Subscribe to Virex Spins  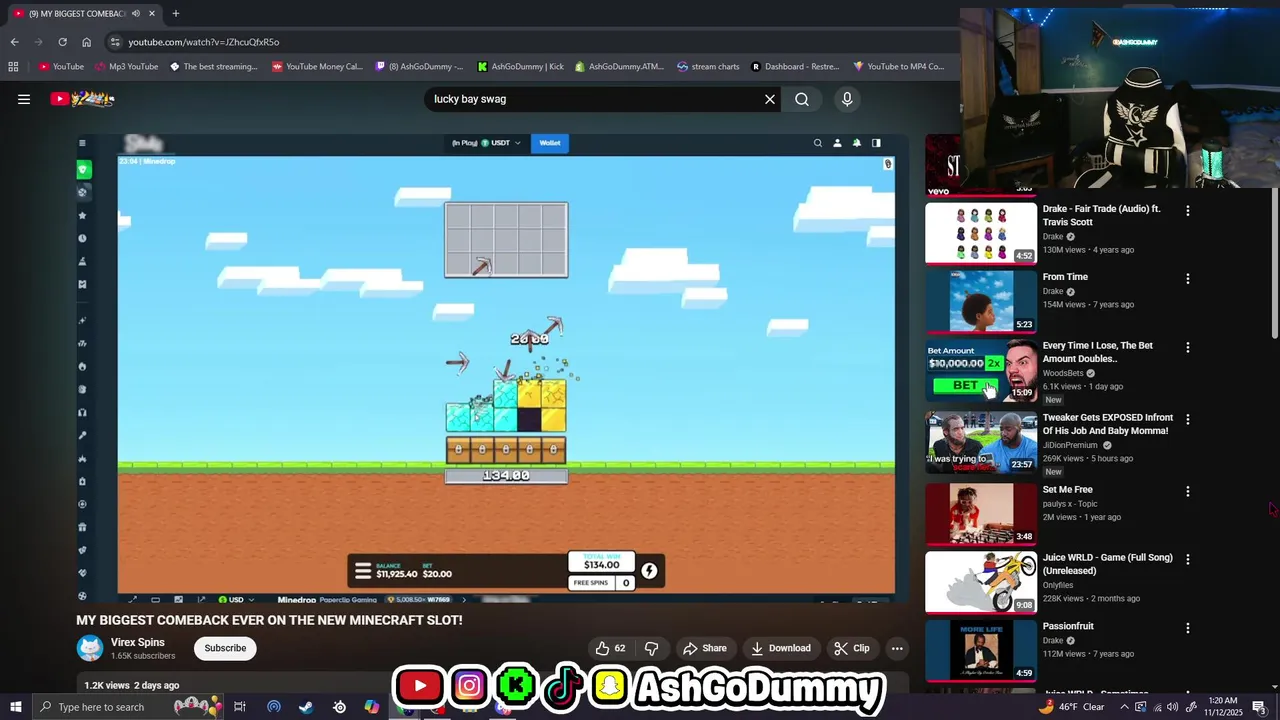tap(225, 648)
